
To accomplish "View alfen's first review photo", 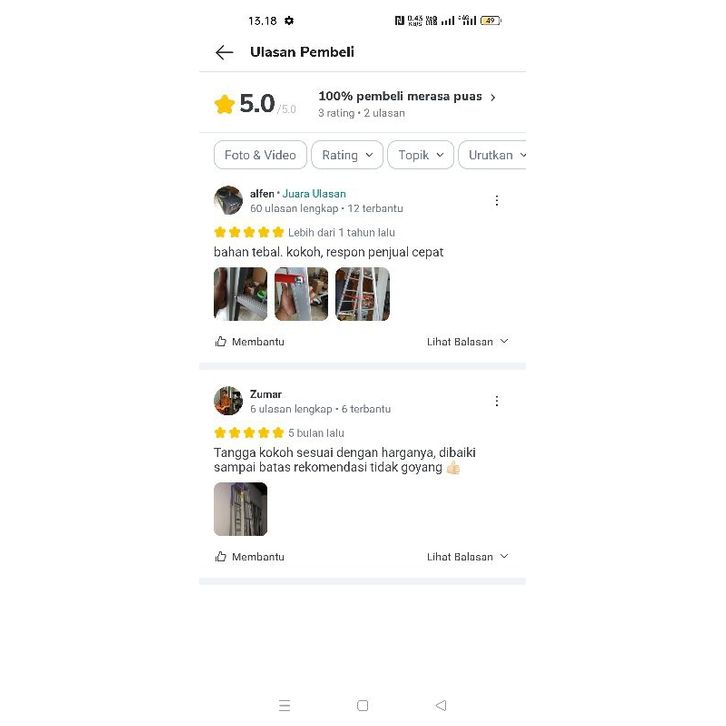I will point(240,294).
